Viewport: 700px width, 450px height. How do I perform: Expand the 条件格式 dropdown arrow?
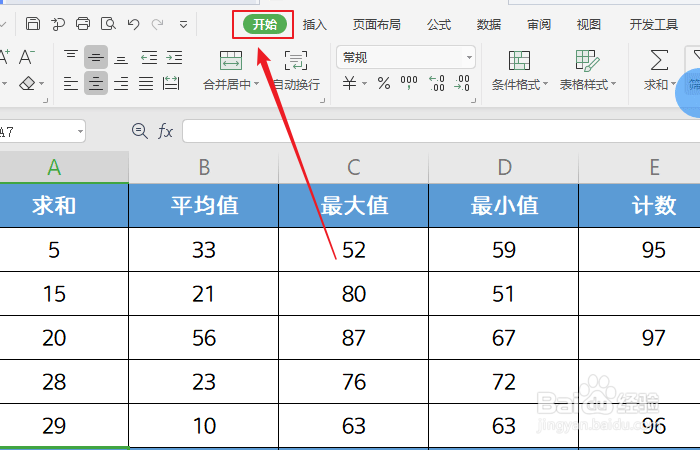click(x=545, y=84)
